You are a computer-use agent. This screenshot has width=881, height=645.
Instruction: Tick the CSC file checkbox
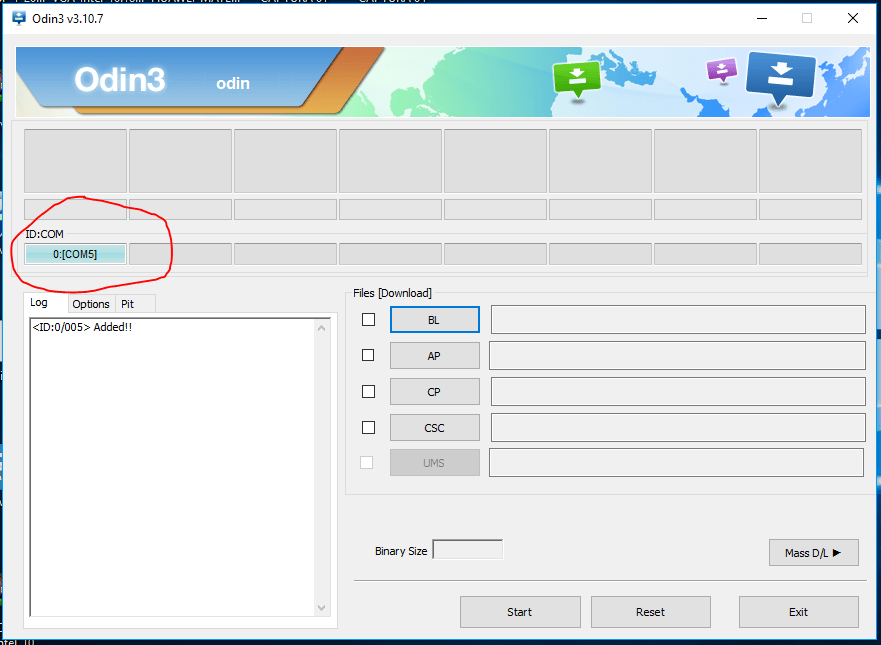click(368, 428)
